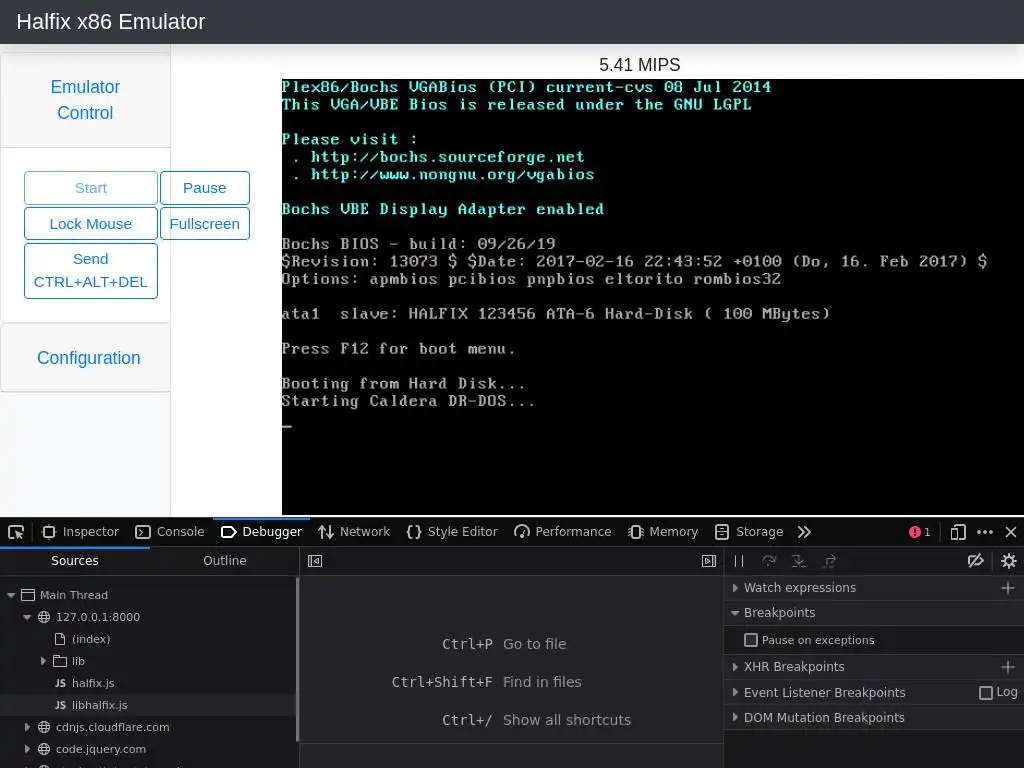Collapse the Main Thread tree node
The image size is (1024, 768).
click(x=11, y=596)
